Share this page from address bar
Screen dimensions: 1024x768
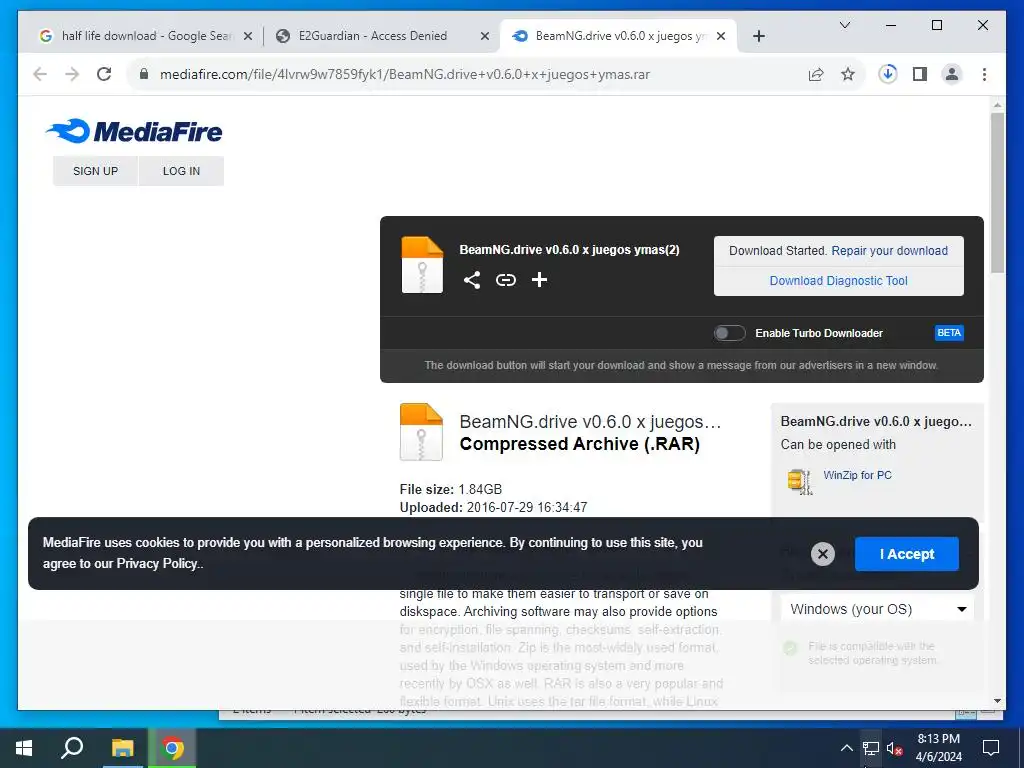(x=816, y=74)
